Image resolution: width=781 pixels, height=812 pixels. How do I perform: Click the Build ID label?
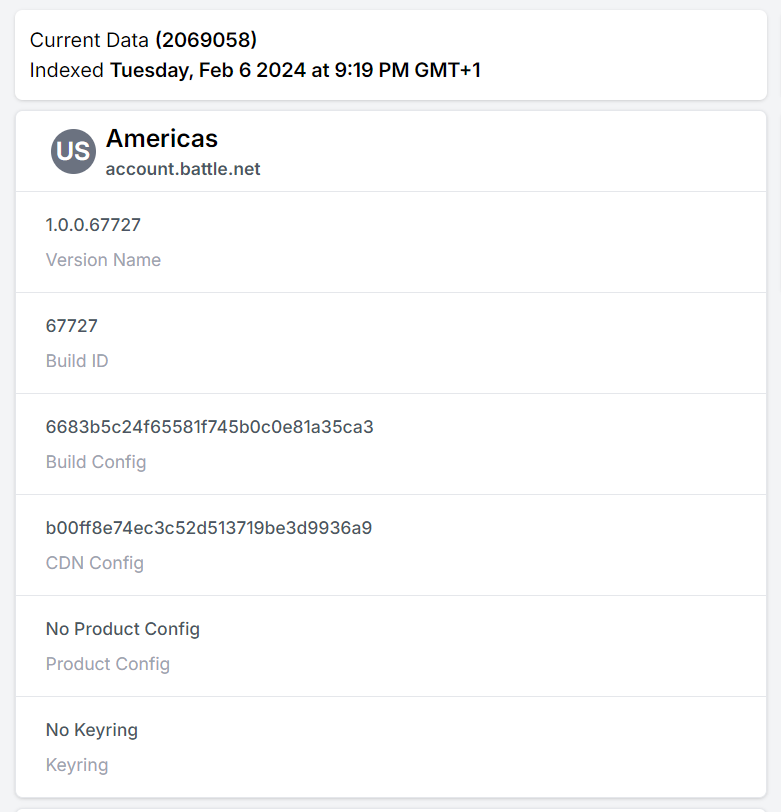pyautogui.click(x=77, y=360)
